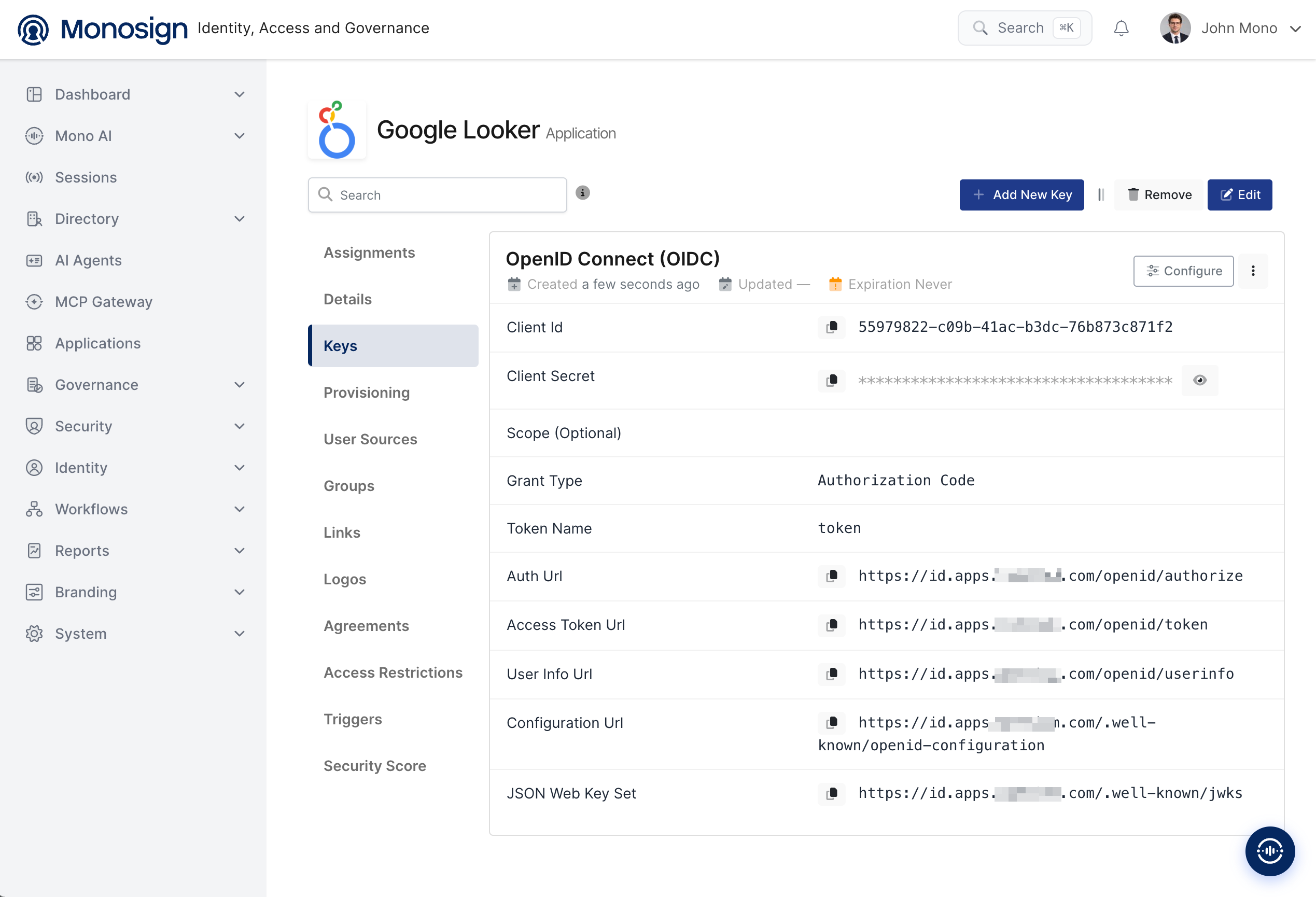Click the Add New Key button
The height and width of the screenshot is (897, 1316).
pyautogui.click(x=1021, y=195)
